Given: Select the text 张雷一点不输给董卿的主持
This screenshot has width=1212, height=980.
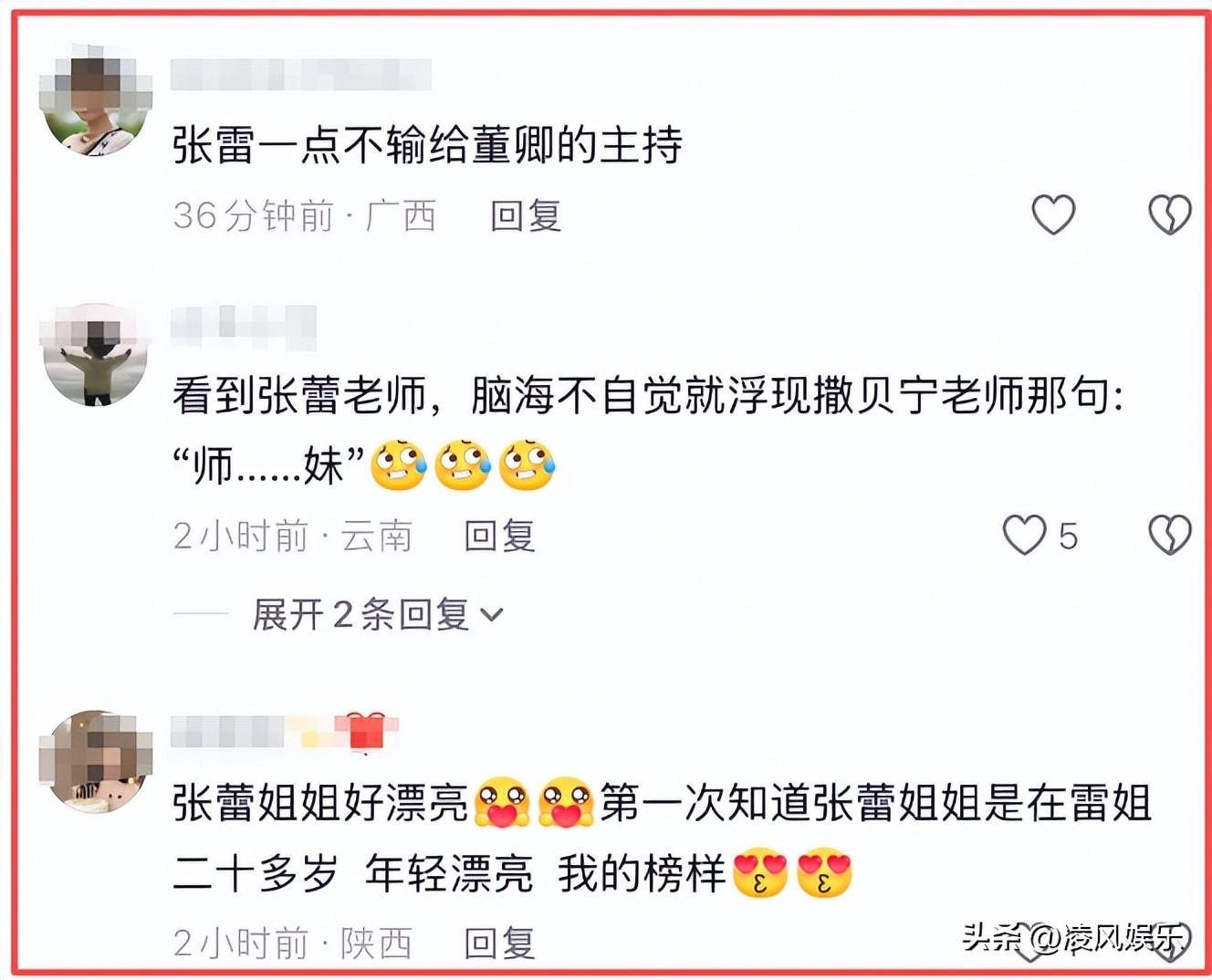Looking at the screenshot, I should 427,145.
